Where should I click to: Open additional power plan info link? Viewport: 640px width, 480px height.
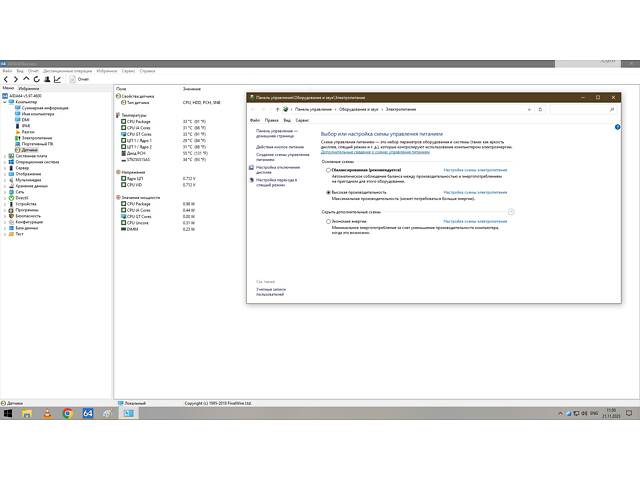pyautogui.click(x=375, y=152)
